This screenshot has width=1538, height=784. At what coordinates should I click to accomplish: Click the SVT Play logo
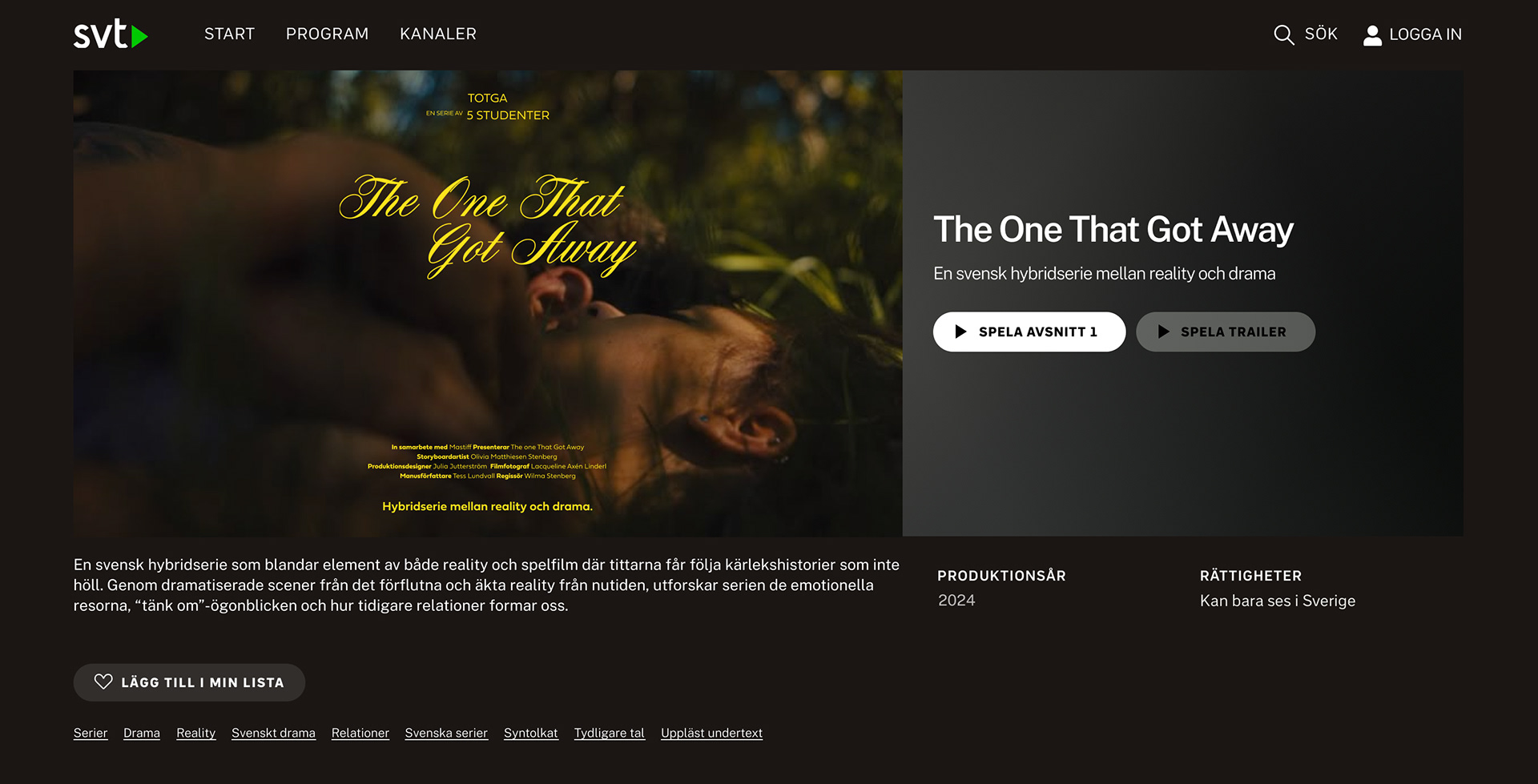(111, 34)
